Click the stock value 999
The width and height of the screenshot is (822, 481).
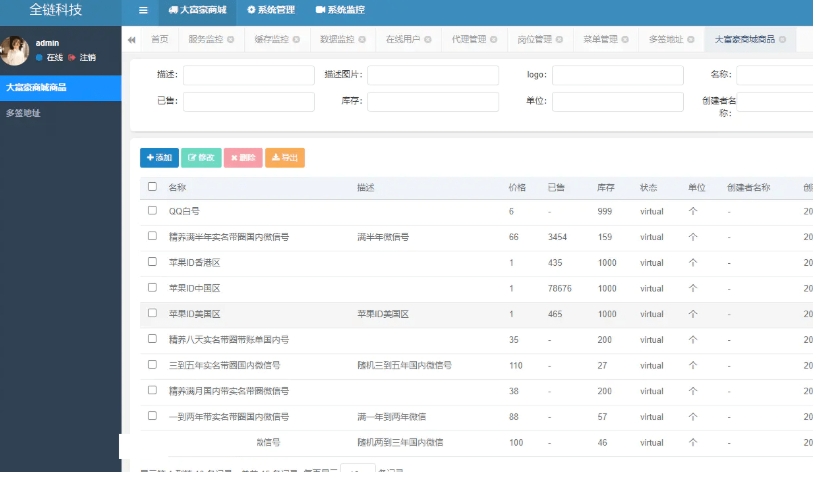click(604, 212)
